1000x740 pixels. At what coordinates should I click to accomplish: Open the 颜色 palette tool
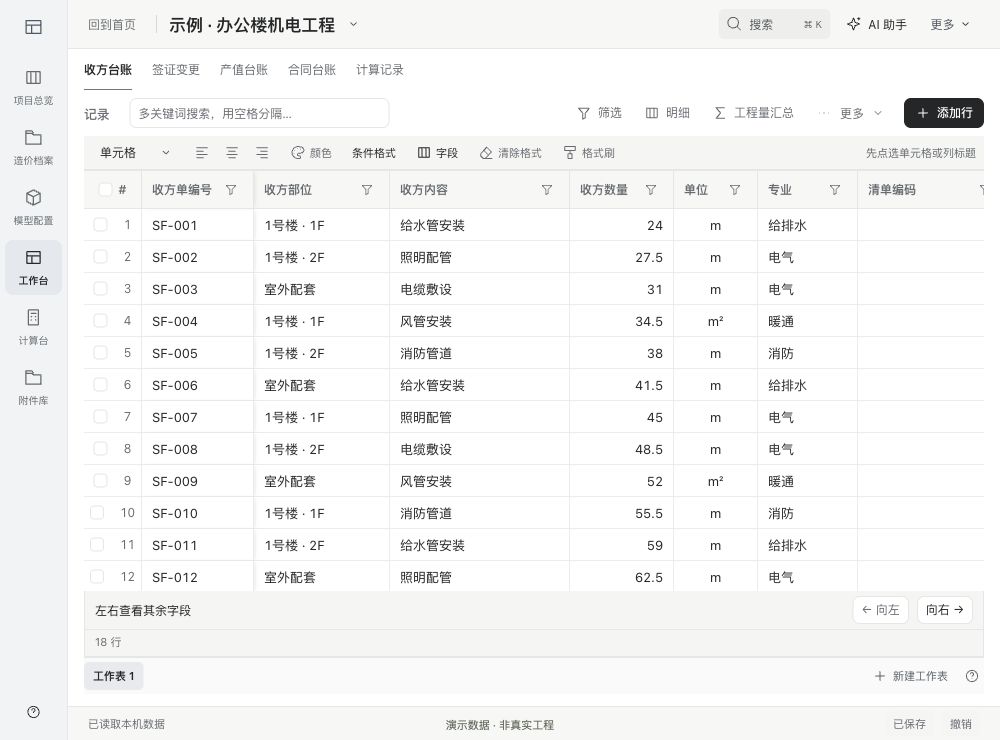tap(311, 152)
